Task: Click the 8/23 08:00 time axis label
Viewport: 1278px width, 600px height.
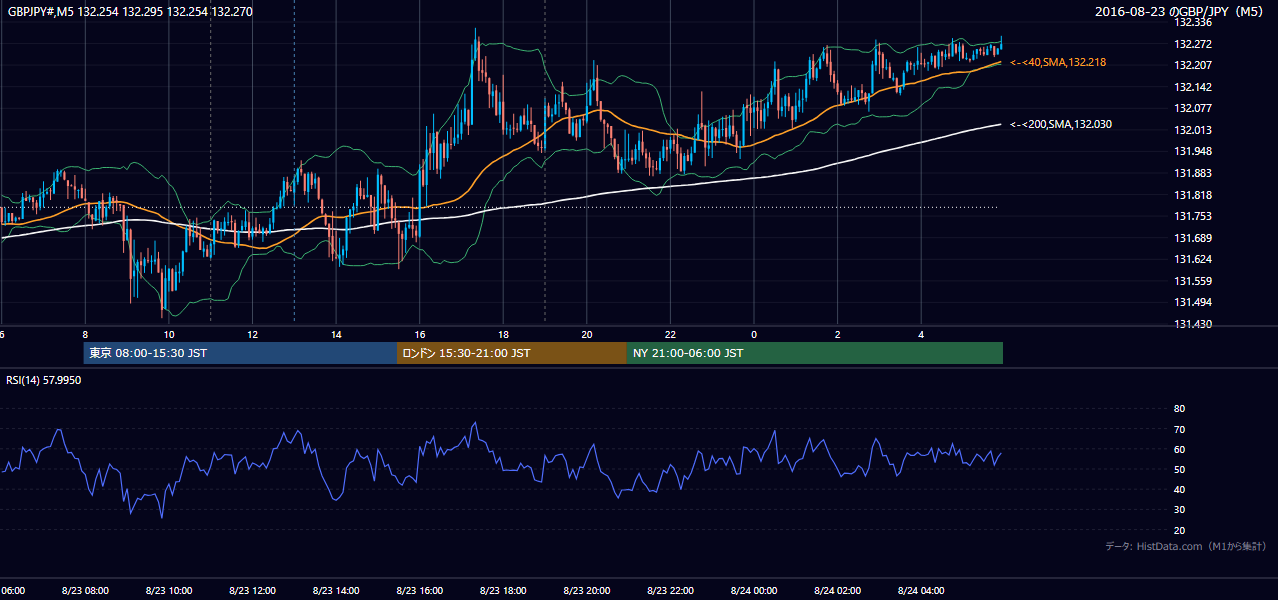Action: (x=85, y=591)
